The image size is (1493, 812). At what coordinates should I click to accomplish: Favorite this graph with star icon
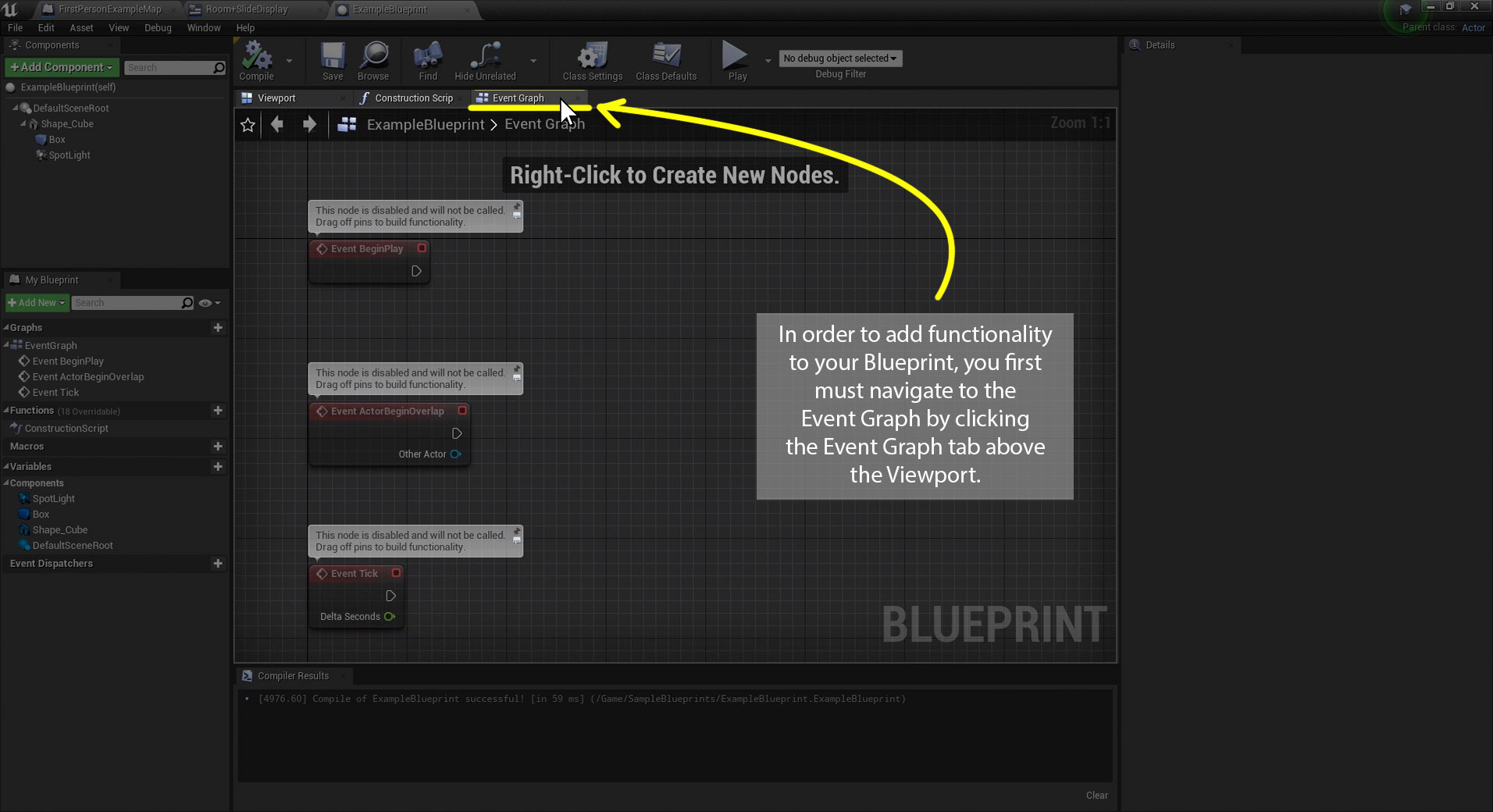[248, 125]
